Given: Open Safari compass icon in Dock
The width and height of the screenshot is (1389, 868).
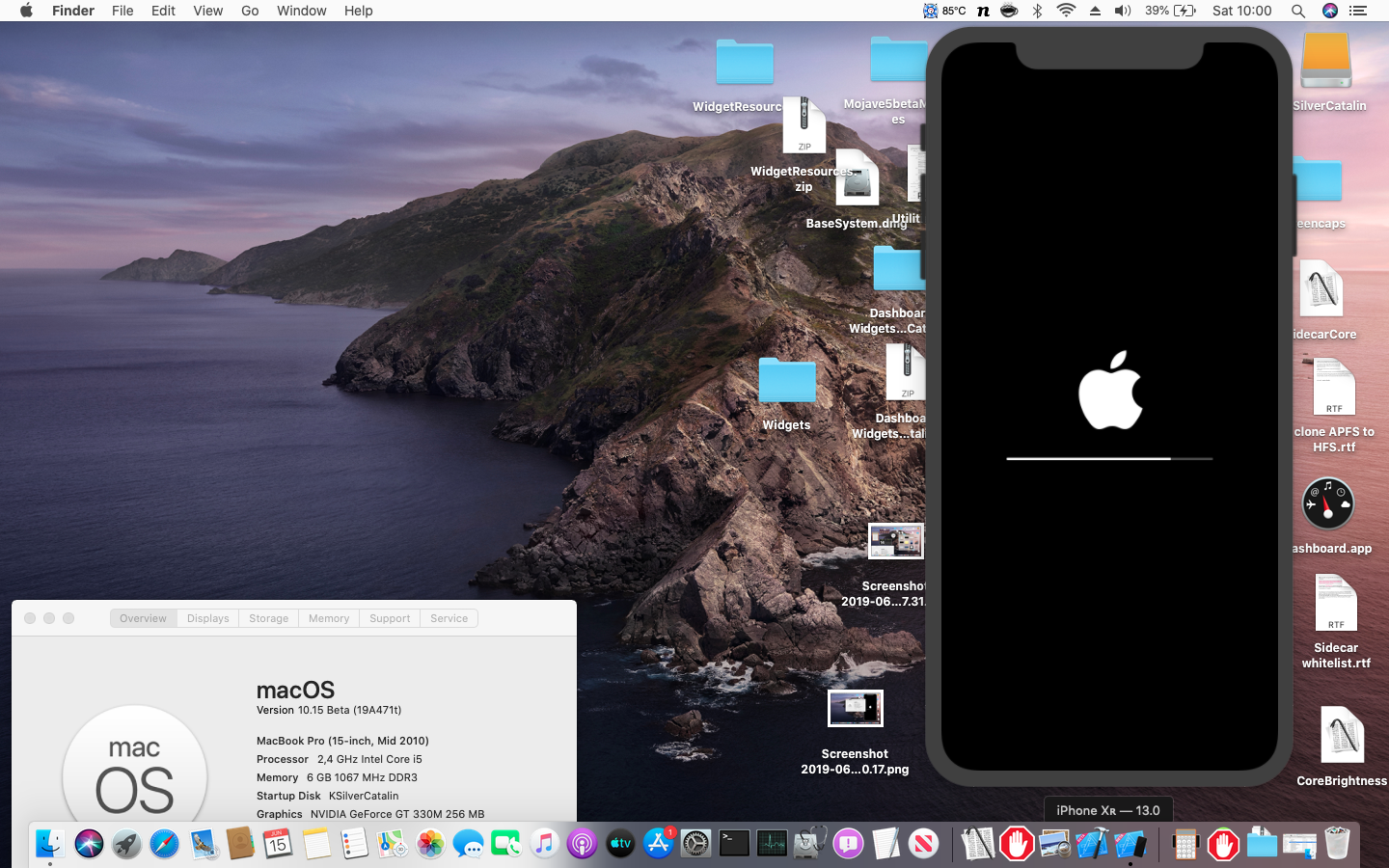Looking at the screenshot, I should pos(164,844).
